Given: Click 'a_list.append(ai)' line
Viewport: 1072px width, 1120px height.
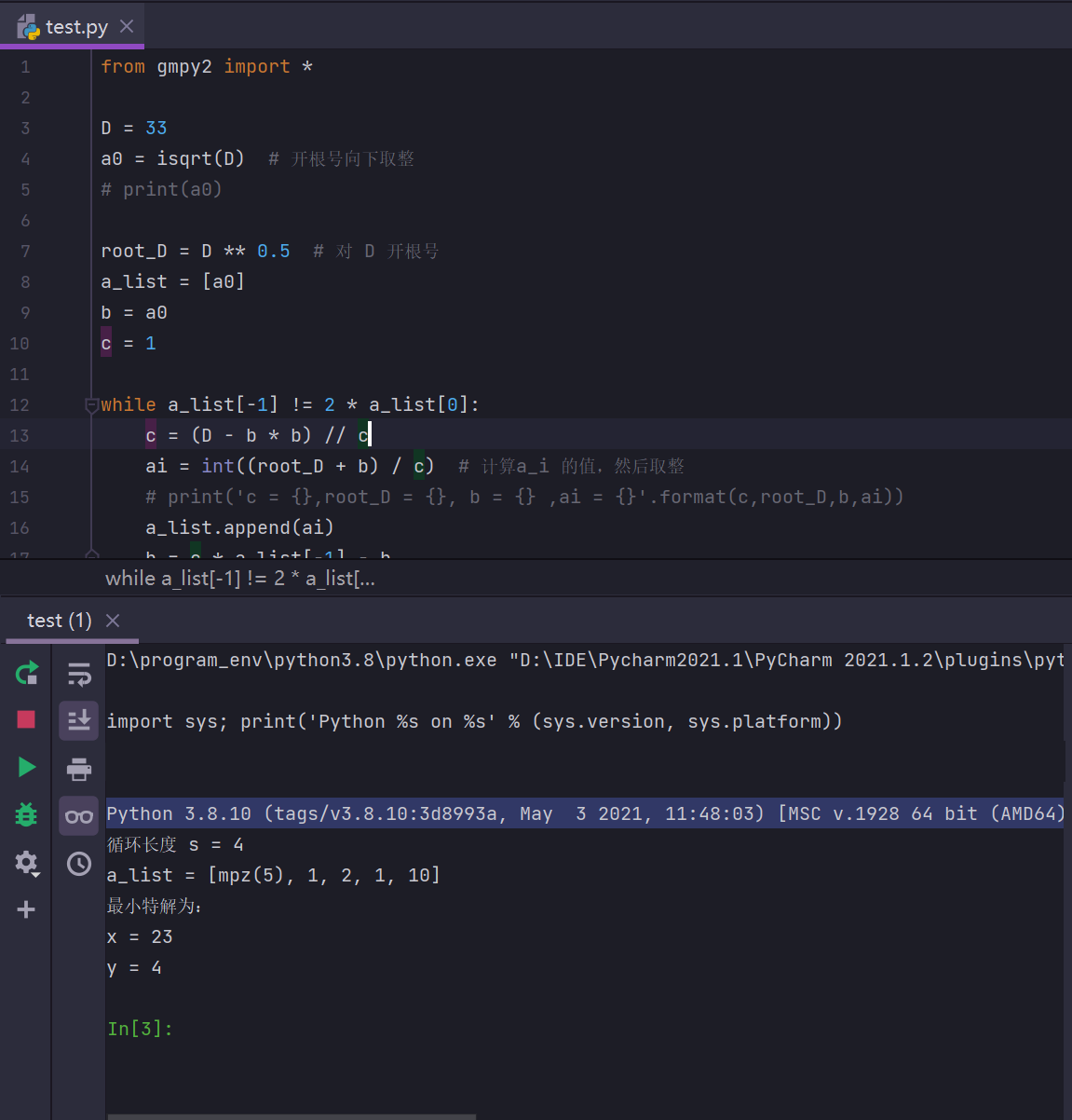Looking at the screenshot, I should pos(239,527).
